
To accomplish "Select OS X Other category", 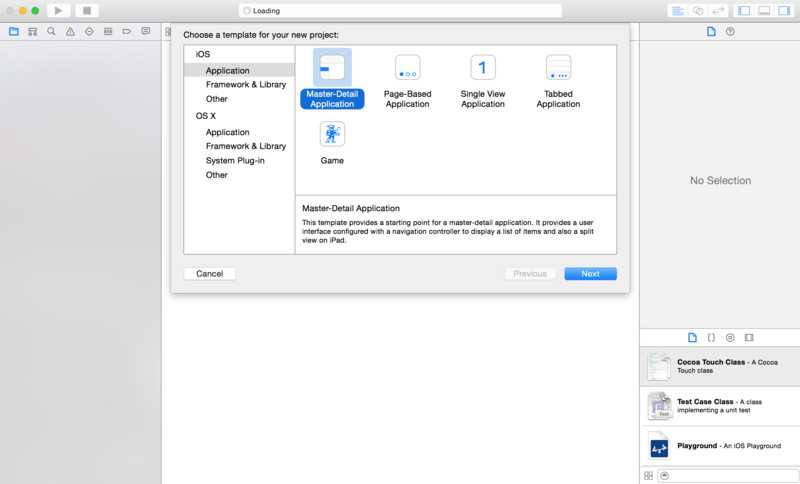I will pos(217,175).
